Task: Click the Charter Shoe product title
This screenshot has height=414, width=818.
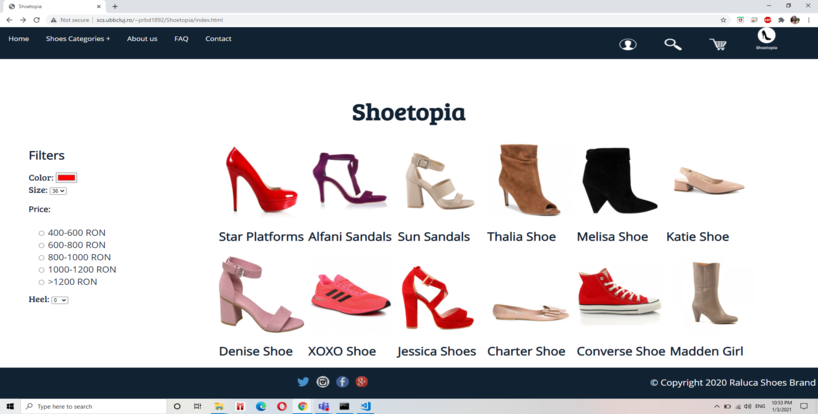Action: (x=526, y=351)
